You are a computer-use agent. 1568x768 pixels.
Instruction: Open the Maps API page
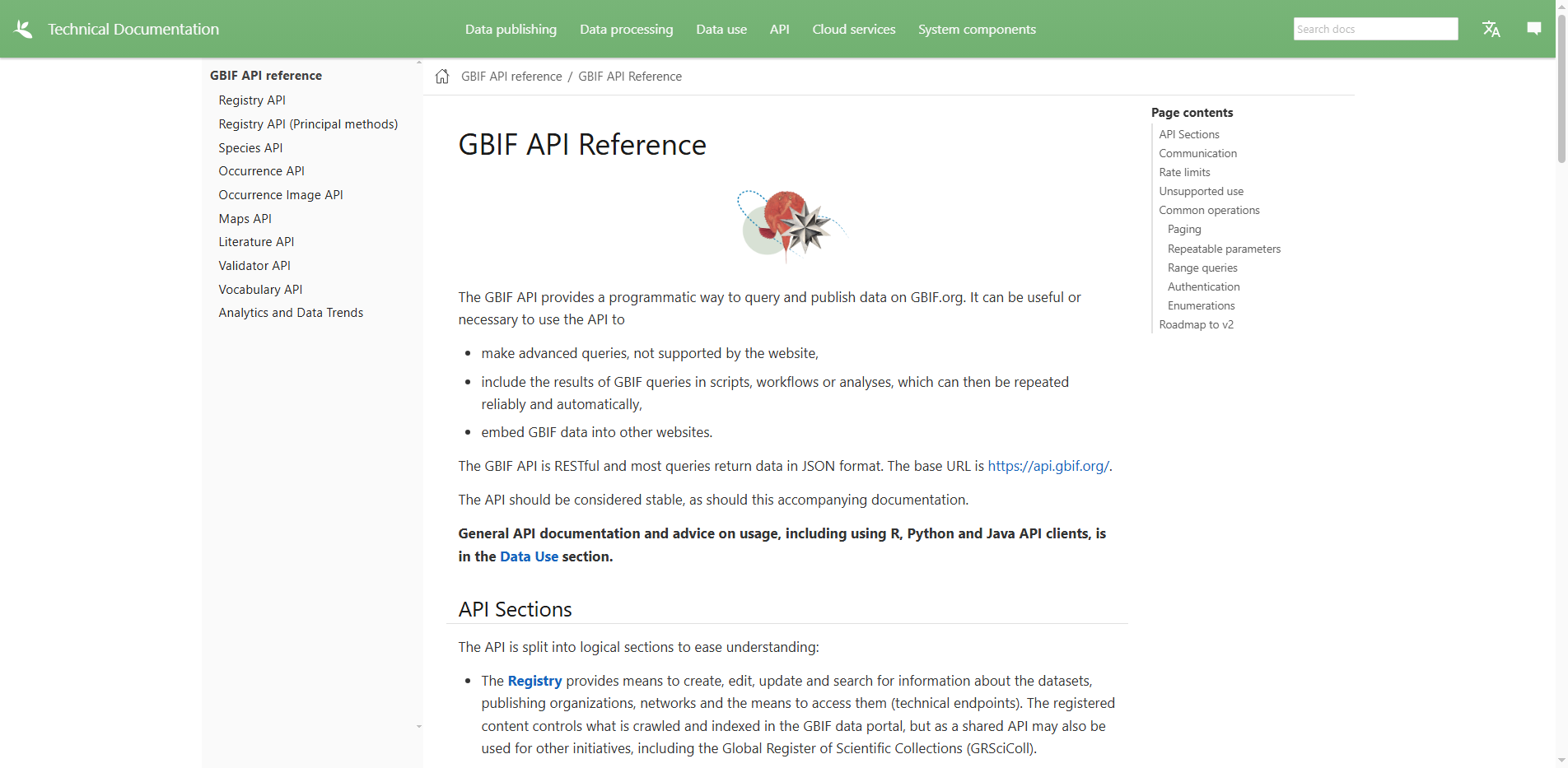tap(245, 218)
